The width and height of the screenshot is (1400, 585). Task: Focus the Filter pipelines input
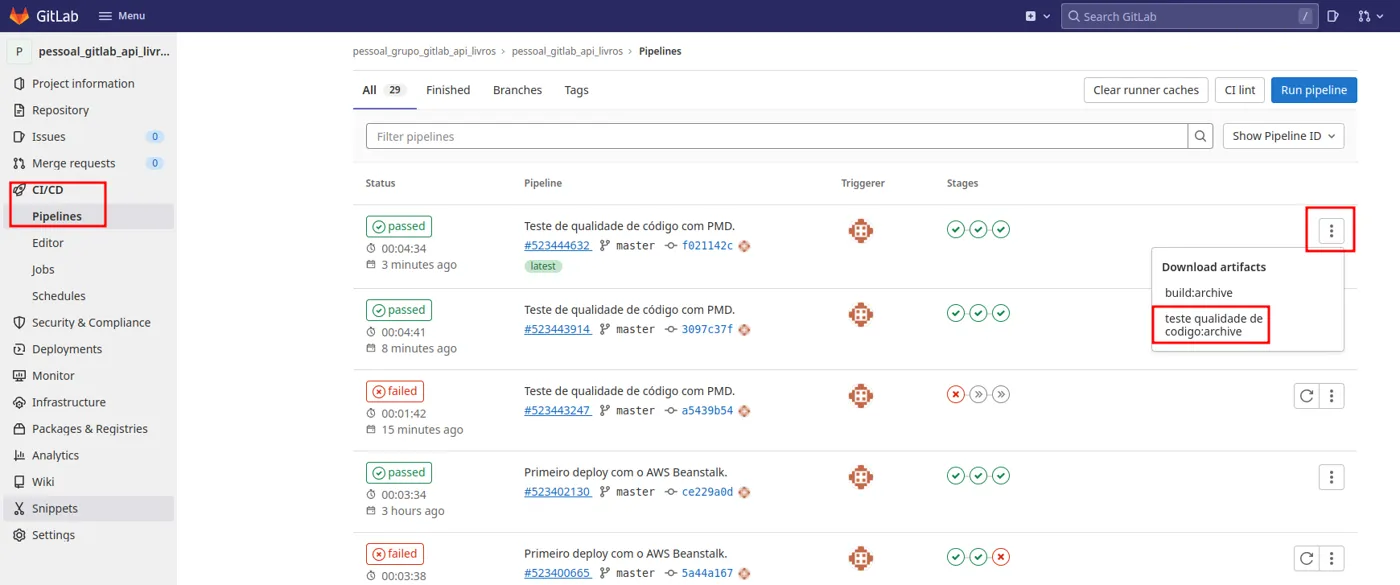[x=777, y=136]
